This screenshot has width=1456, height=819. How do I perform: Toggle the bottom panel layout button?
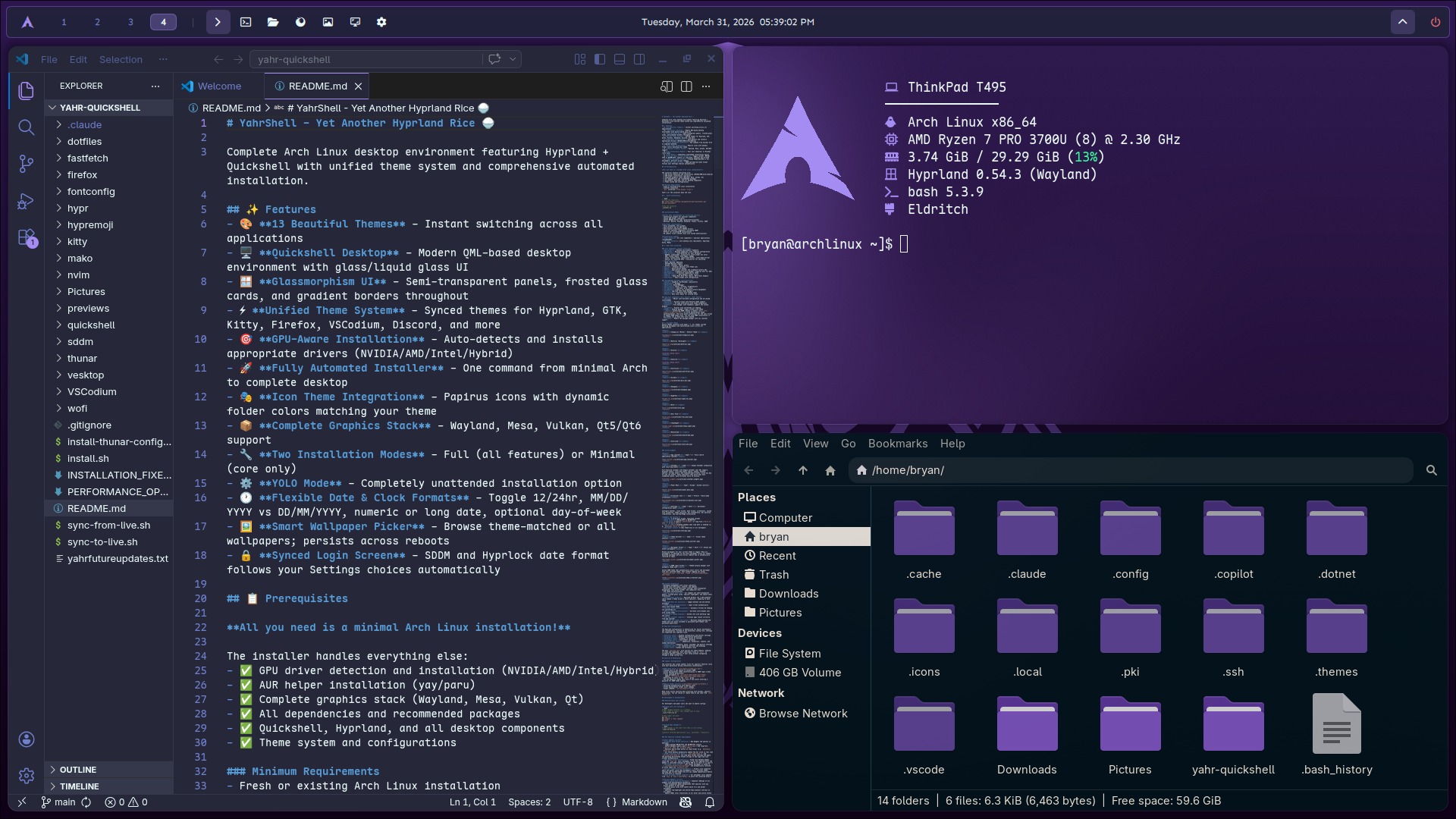pos(620,59)
